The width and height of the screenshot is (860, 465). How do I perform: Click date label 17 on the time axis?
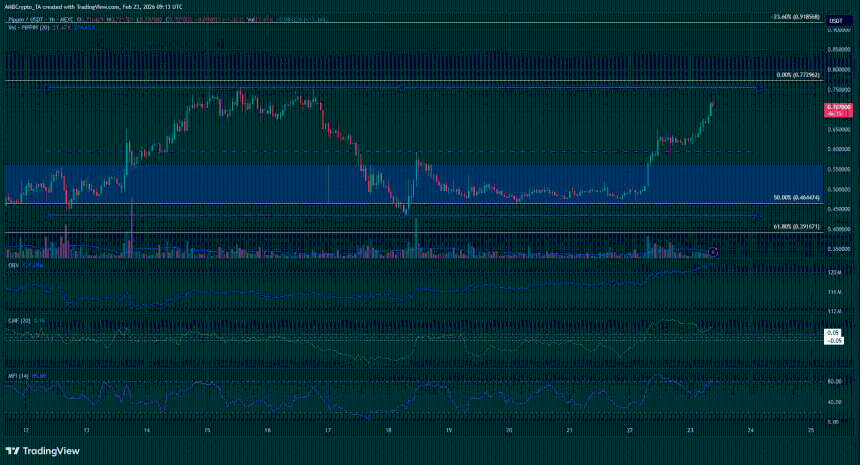click(327, 430)
